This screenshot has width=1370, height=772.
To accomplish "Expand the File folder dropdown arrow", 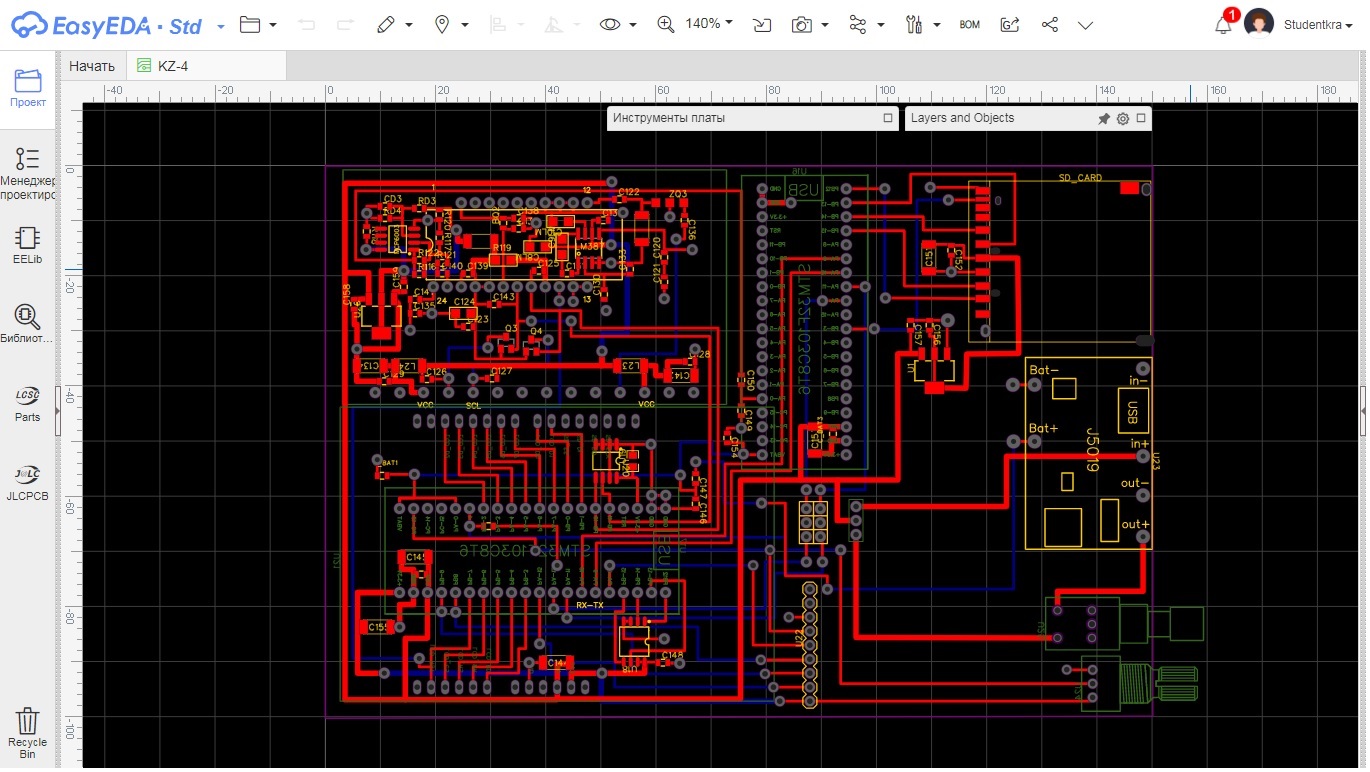I will [273, 25].
